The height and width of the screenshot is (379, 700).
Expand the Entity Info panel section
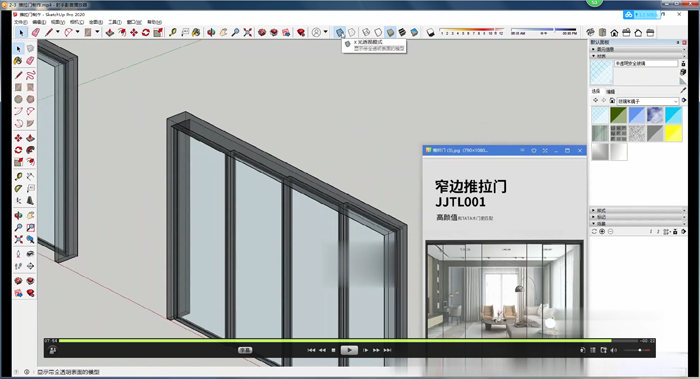[638, 49]
